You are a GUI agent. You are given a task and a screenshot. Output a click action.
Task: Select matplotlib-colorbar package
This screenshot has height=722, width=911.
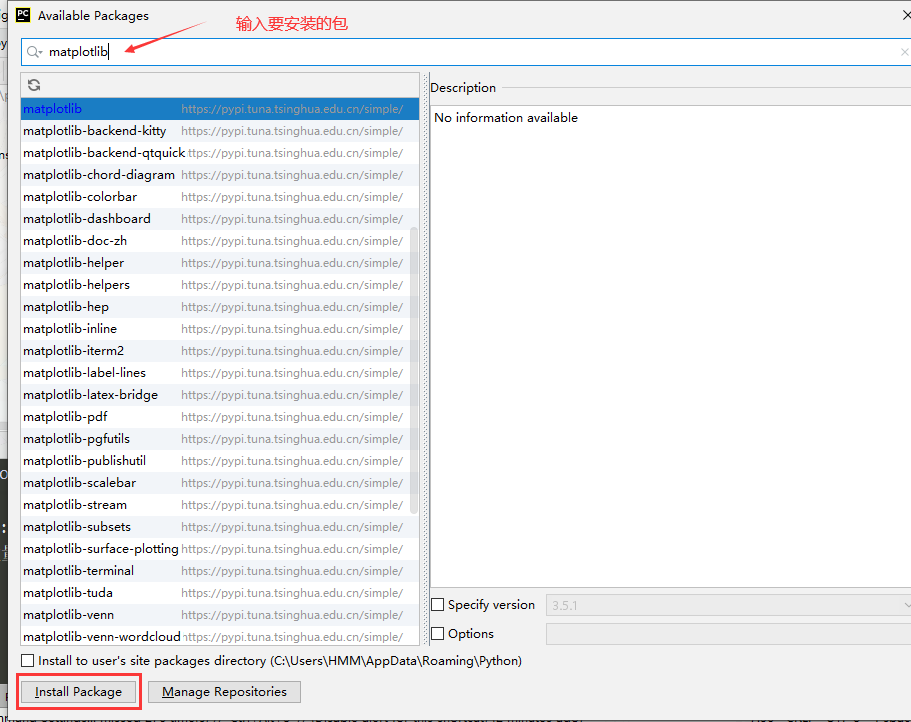pyautogui.click(x=220, y=197)
